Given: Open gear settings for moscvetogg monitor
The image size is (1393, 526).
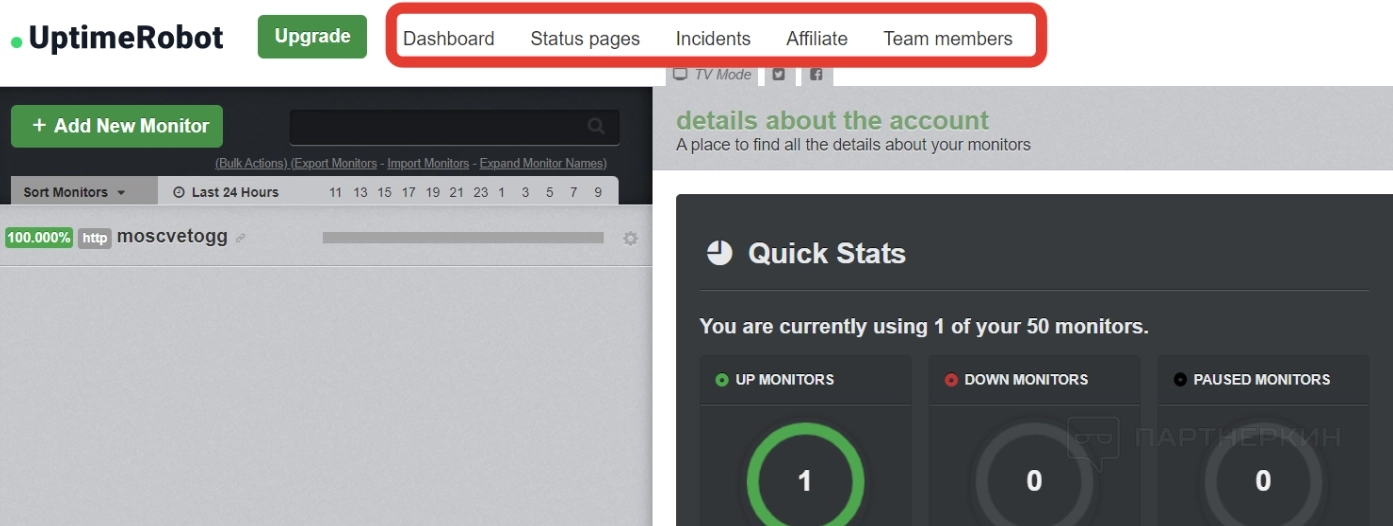Looking at the screenshot, I should (x=630, y=238).
